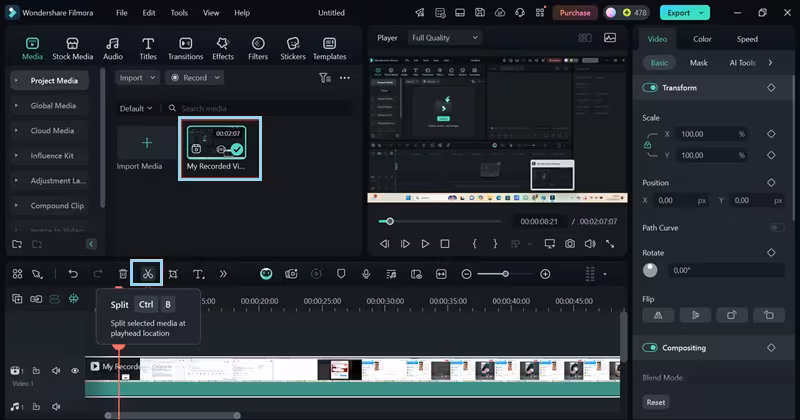Toggle the Compositing switch
800x420 pixels.
tap(649, 348)
